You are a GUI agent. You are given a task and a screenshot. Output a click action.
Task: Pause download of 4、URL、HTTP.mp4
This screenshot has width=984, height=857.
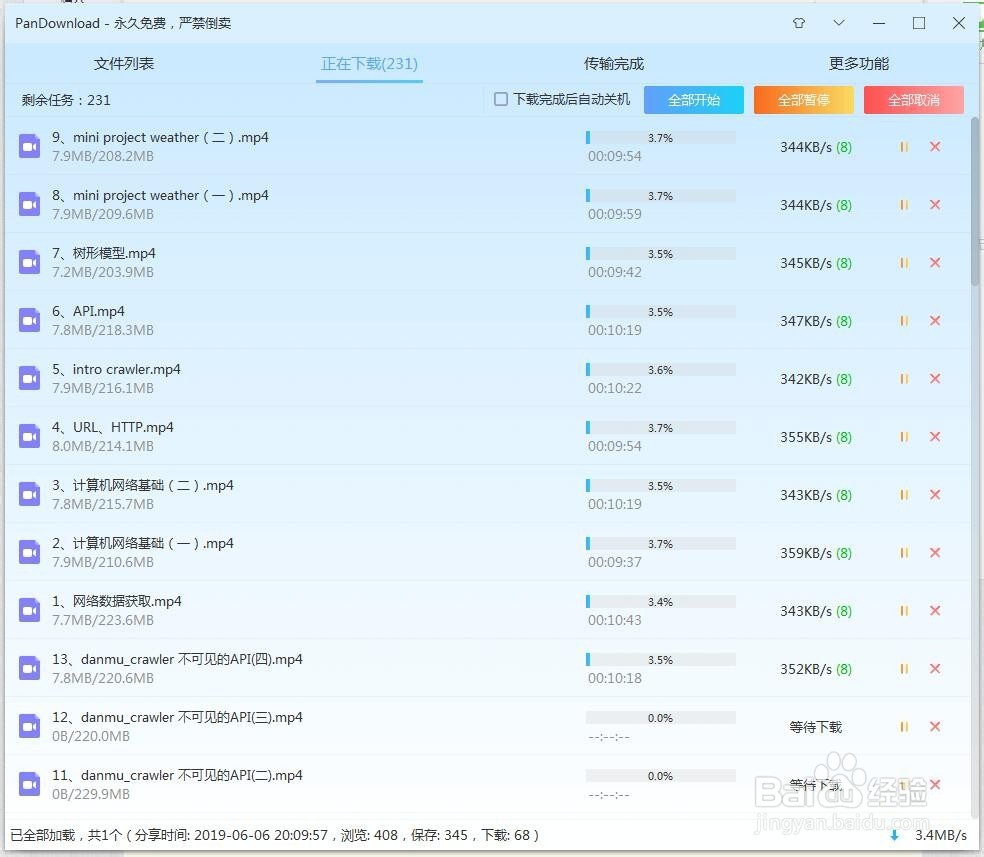904,437
